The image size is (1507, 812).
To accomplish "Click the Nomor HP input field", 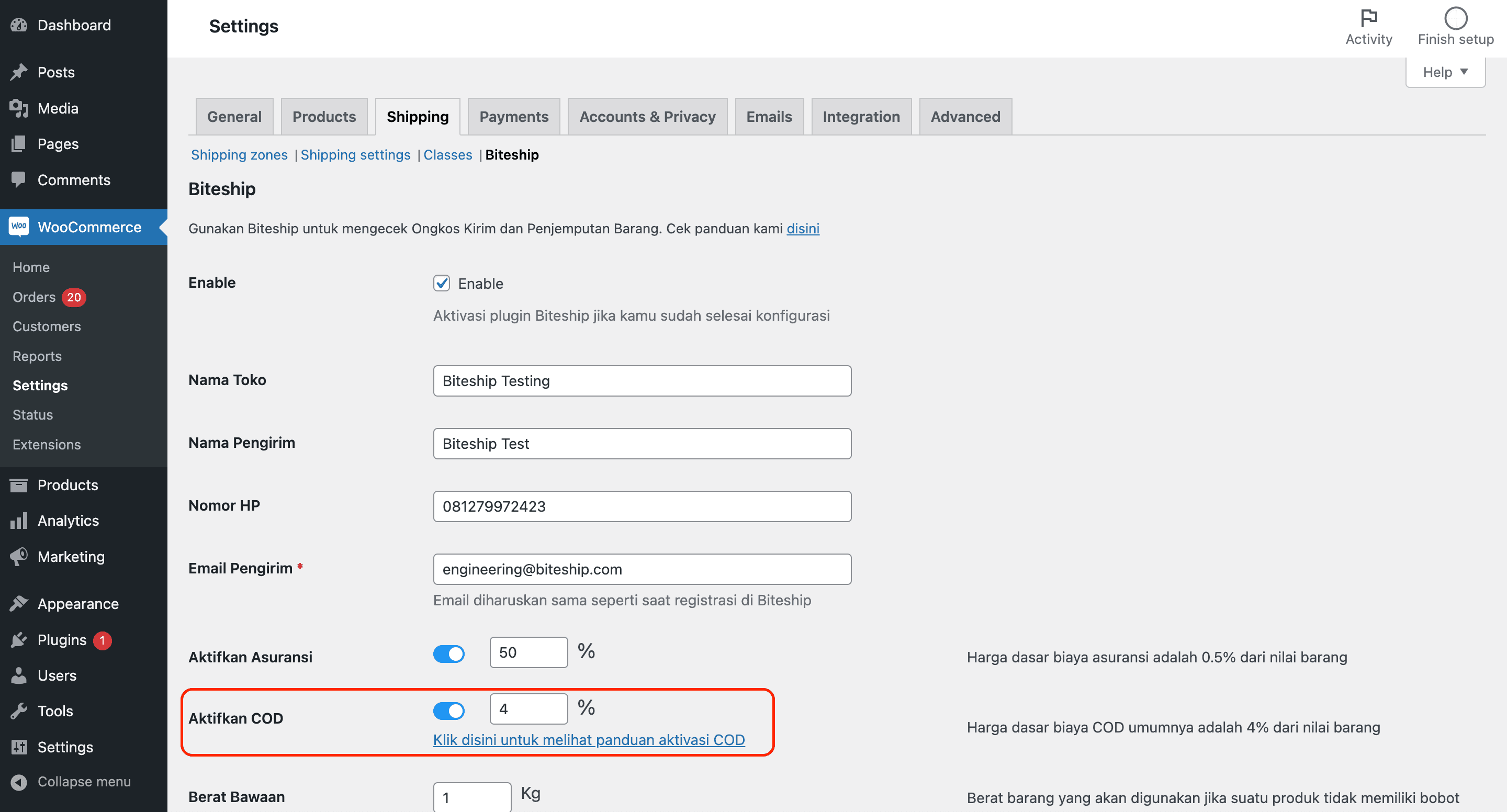I will tap(642, 506).
